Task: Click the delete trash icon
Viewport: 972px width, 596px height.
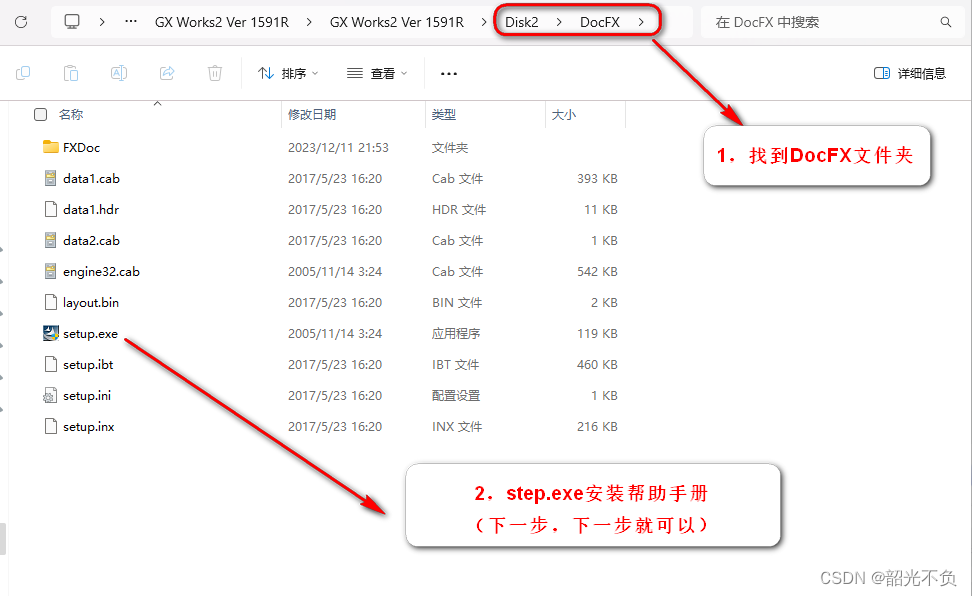Action: (x=214, y=73)
